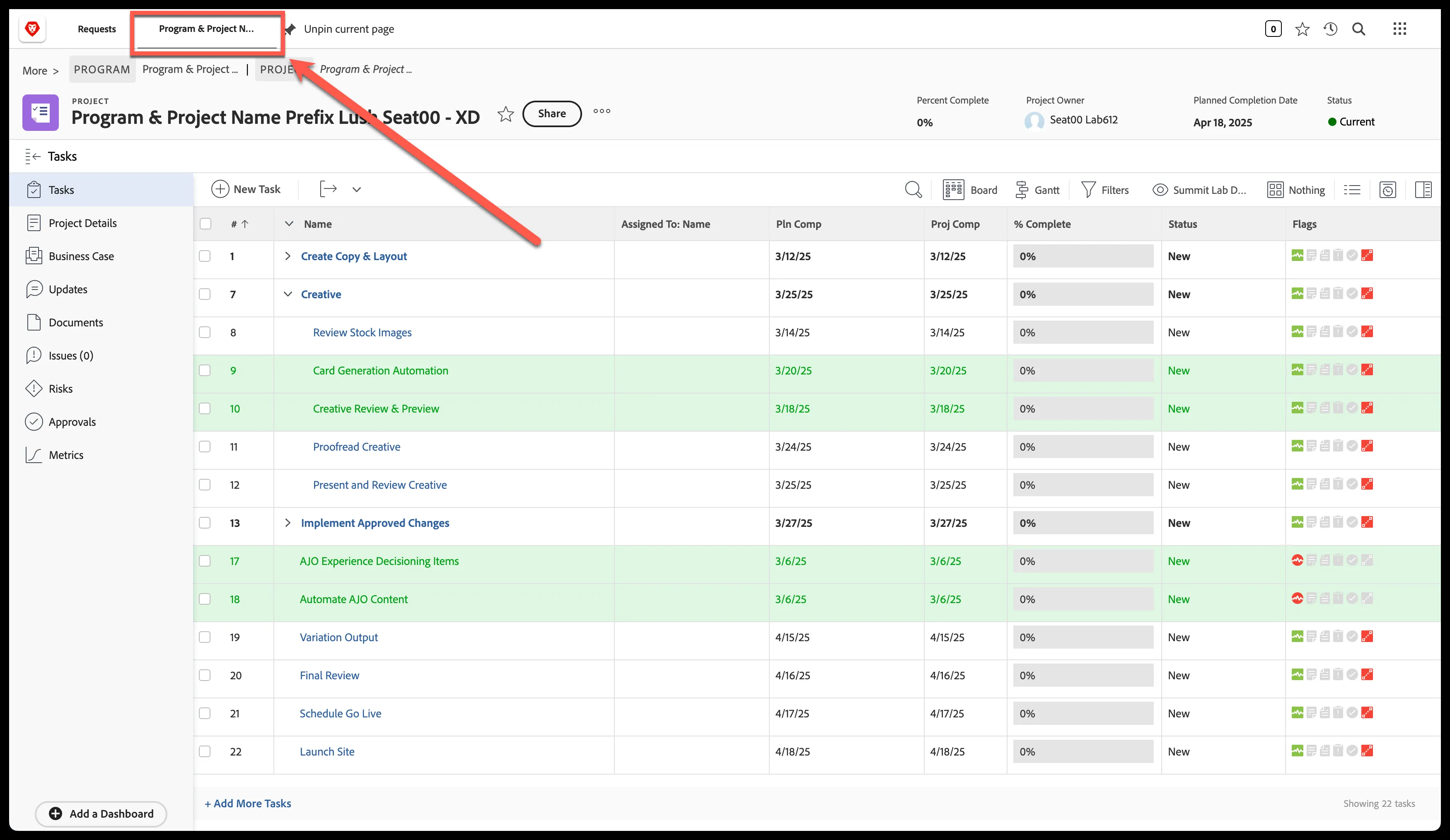
Task: Click the export icon next to New Task
Action: [328, 189]
